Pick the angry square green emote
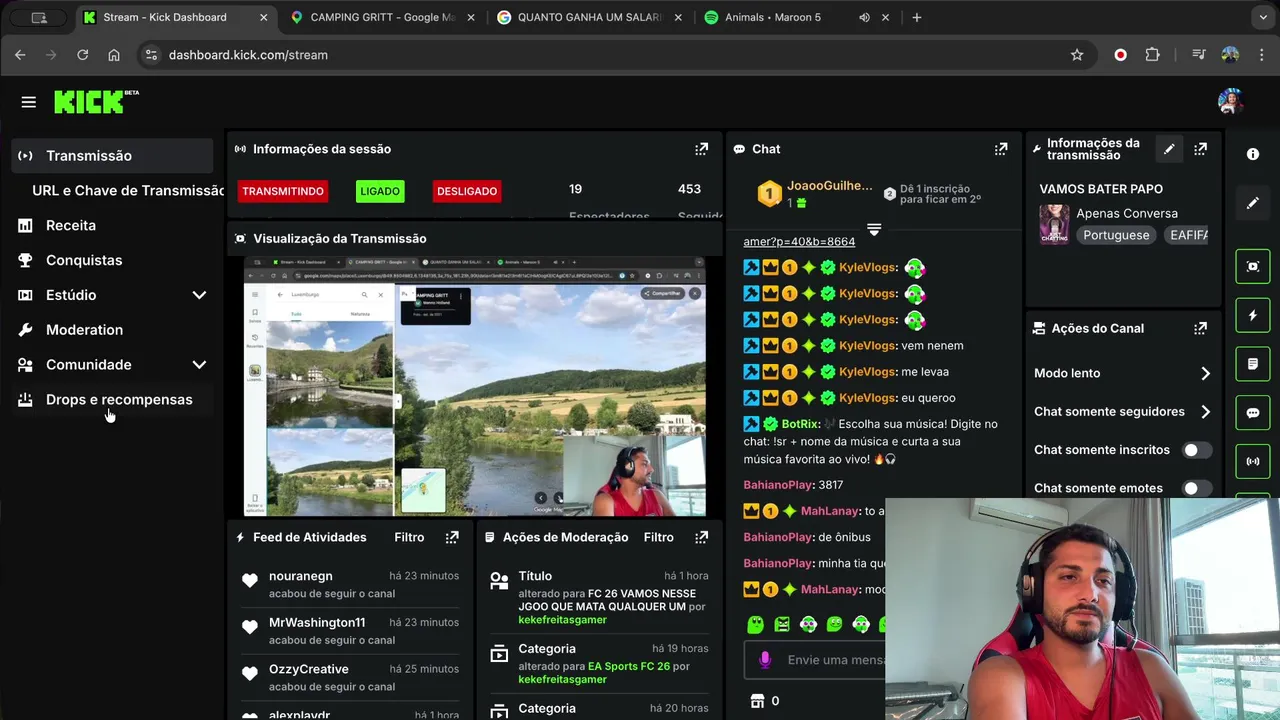Screen dimensions: 1280x720 [782, 625]
